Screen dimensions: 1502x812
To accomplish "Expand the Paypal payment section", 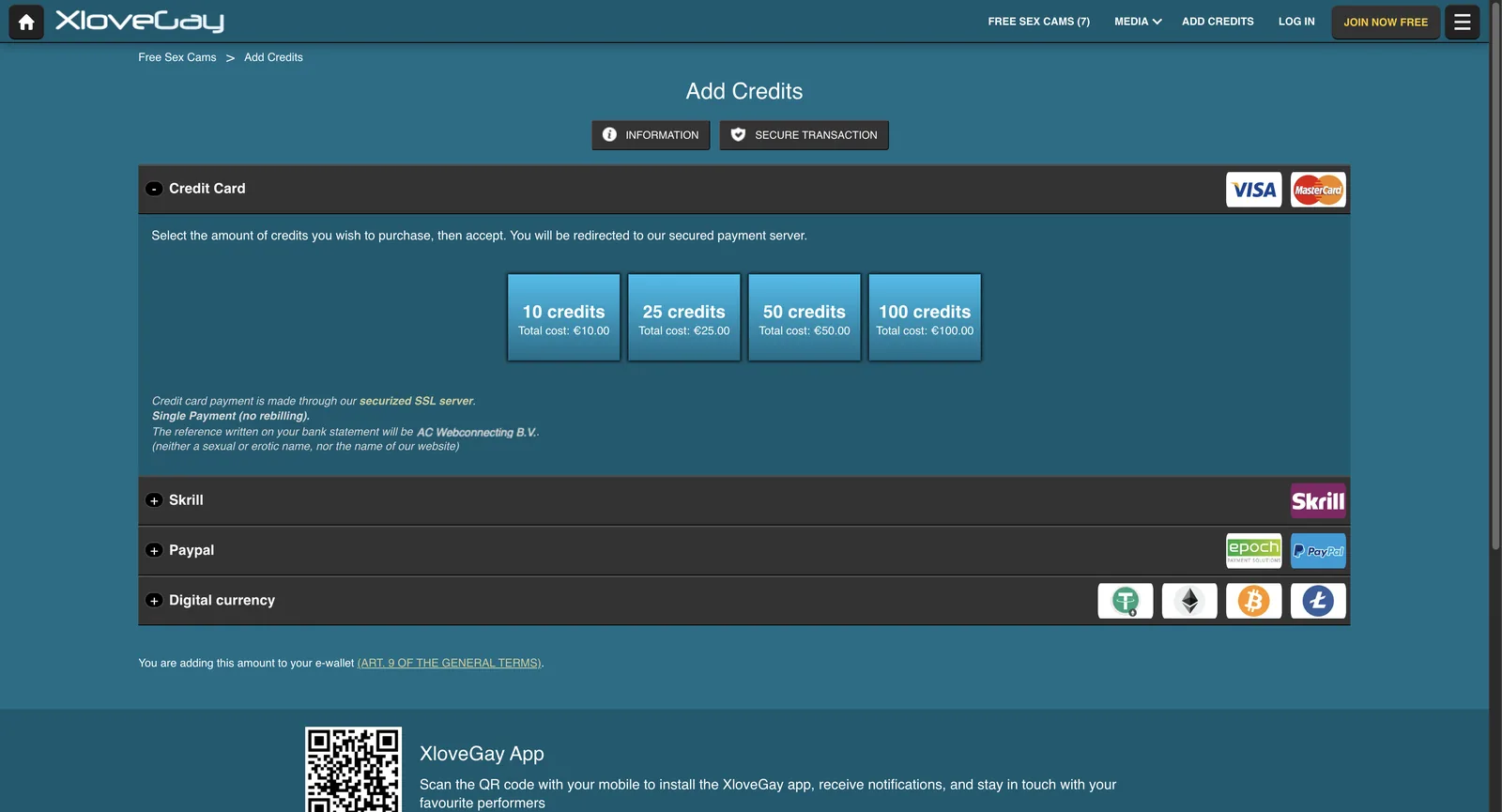I will coord(154,550).
